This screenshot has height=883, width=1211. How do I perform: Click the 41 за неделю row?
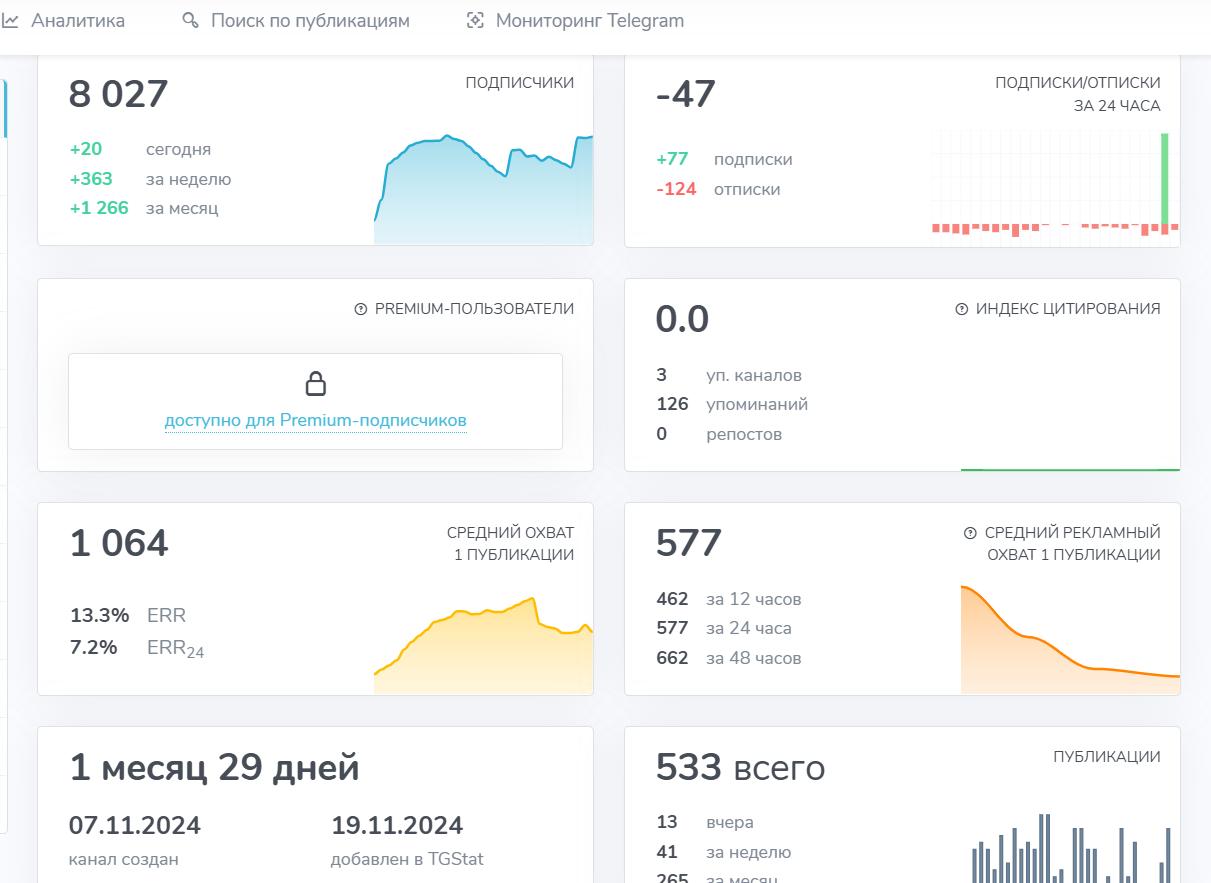[x=724, y=852]
